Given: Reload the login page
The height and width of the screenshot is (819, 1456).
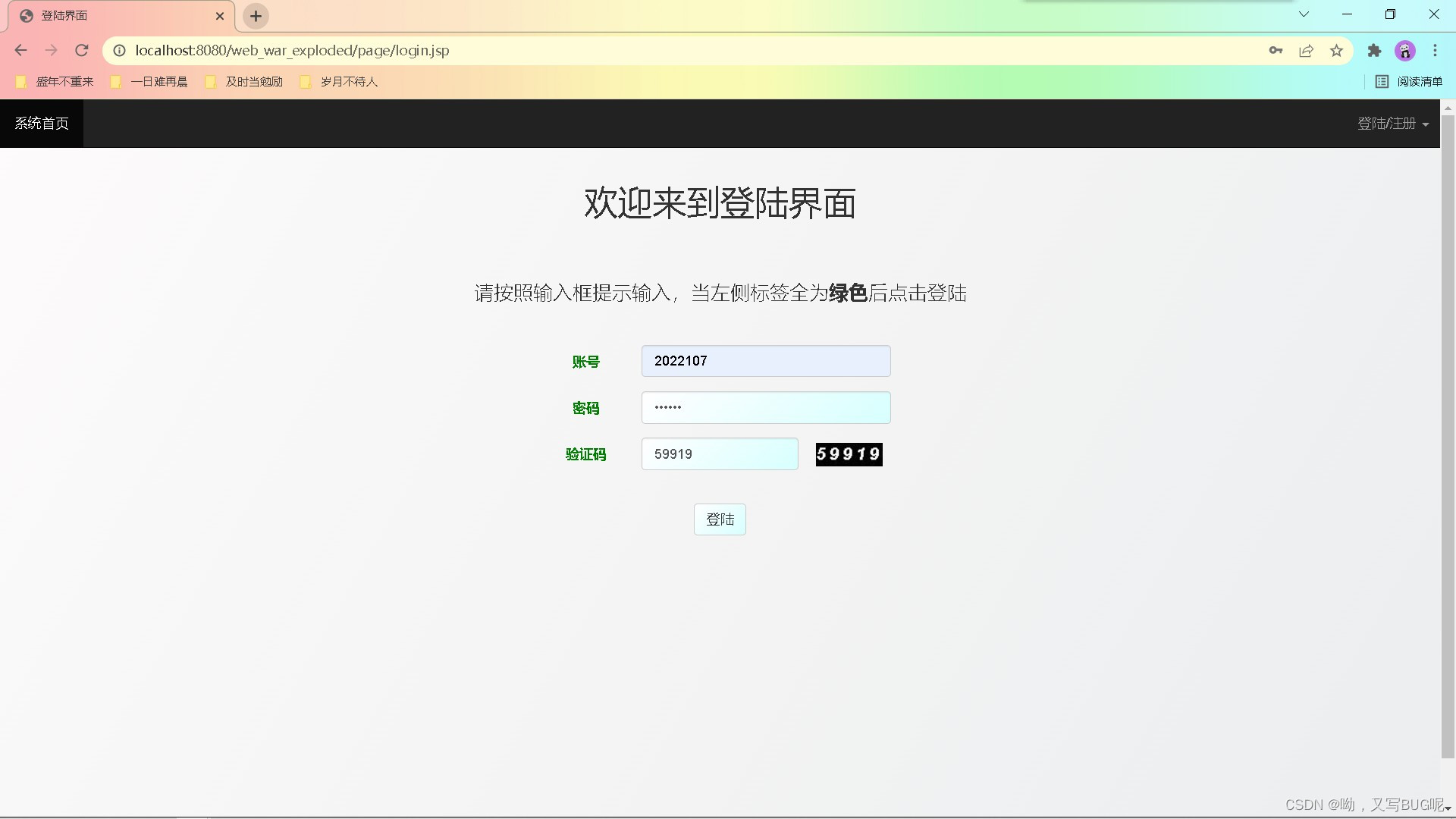Looking at the screenshot, I should (x=82, y=51).
